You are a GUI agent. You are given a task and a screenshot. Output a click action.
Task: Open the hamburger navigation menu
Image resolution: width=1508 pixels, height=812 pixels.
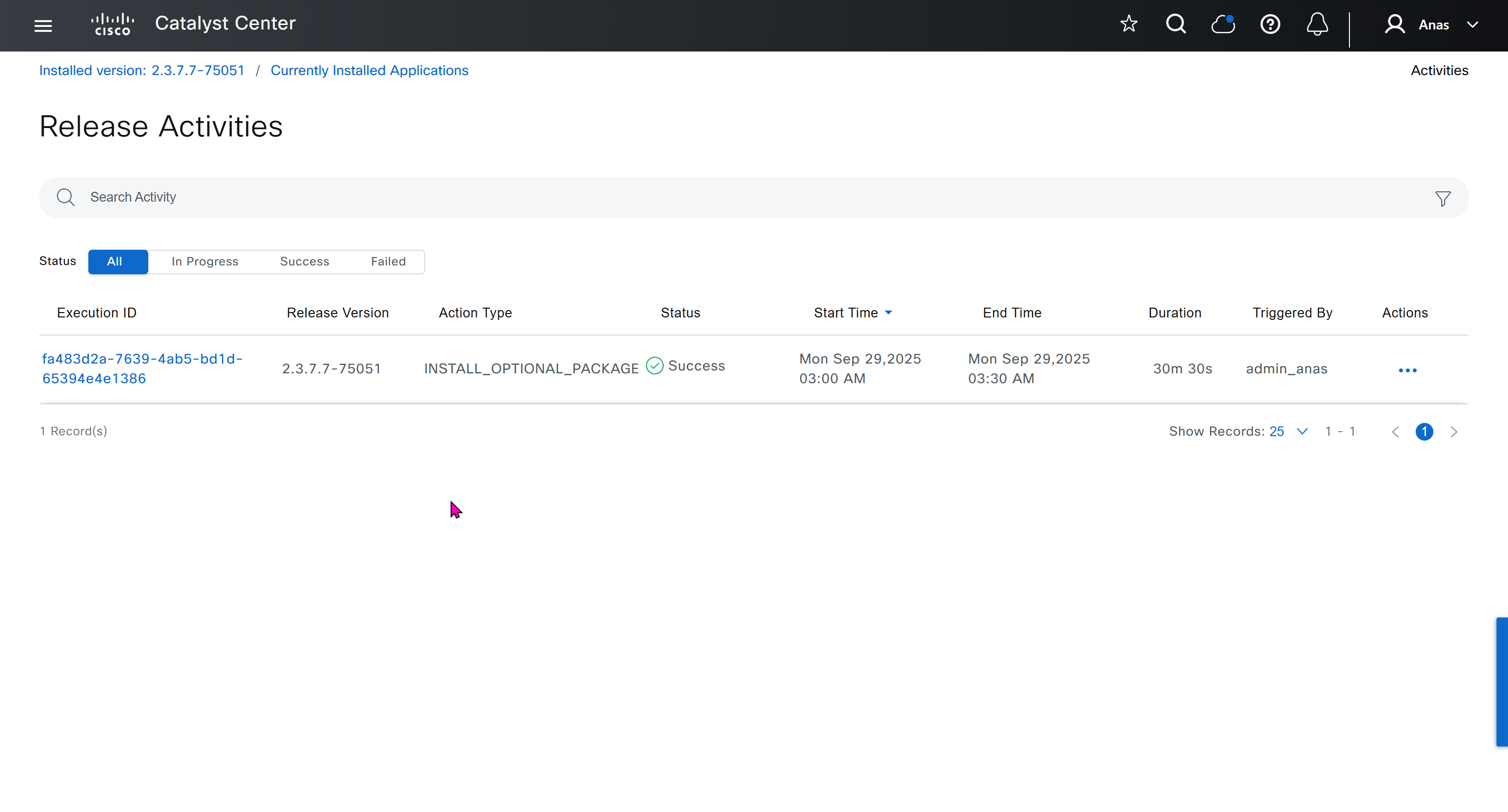point(43,26)
